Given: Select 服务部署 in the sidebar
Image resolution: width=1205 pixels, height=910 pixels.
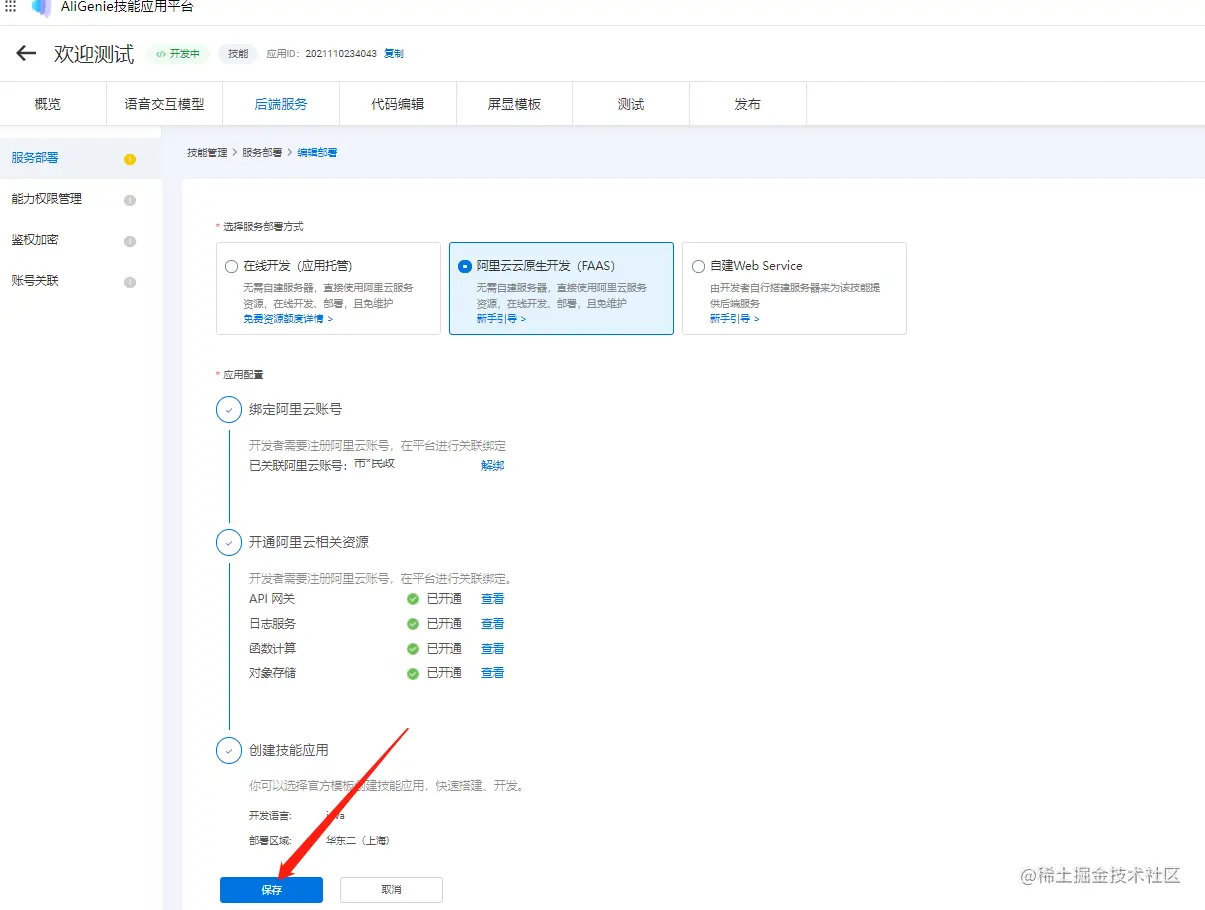Looking at the screenshot, I should pyautogui.click(x=80, y=158).
